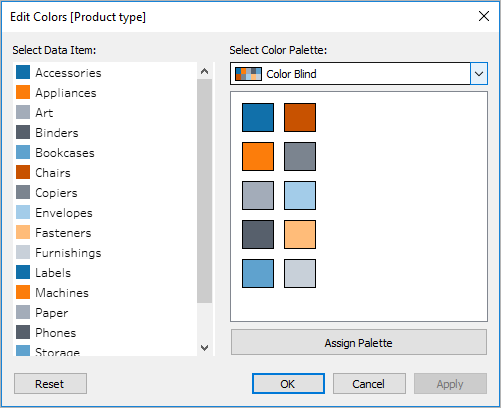Click the data item list scrollbar thumb
Viewport: 501px width, 408px height.
point(205,191)
